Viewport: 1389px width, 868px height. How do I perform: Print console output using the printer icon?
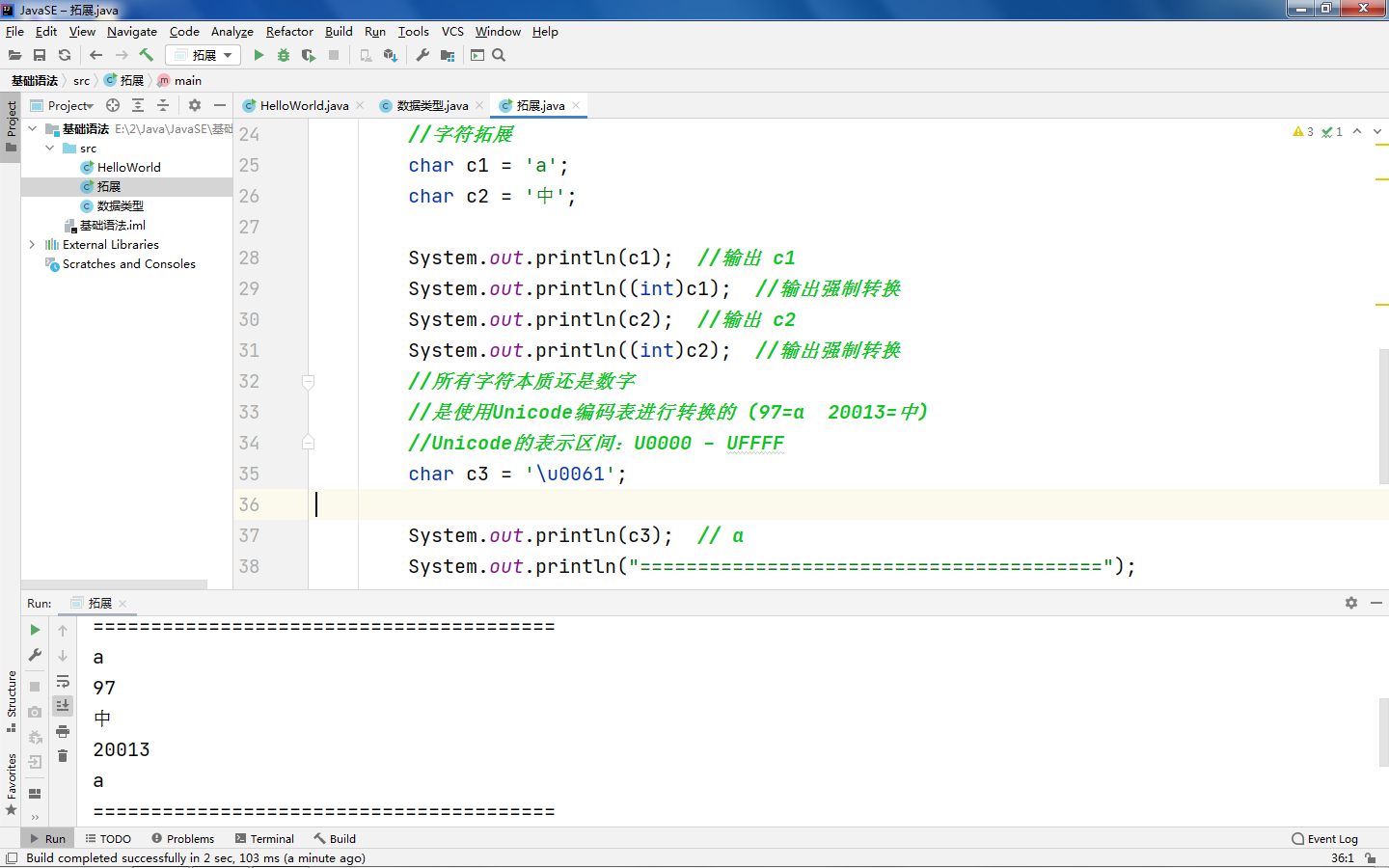pyautogui.click(x=63, y=731)
